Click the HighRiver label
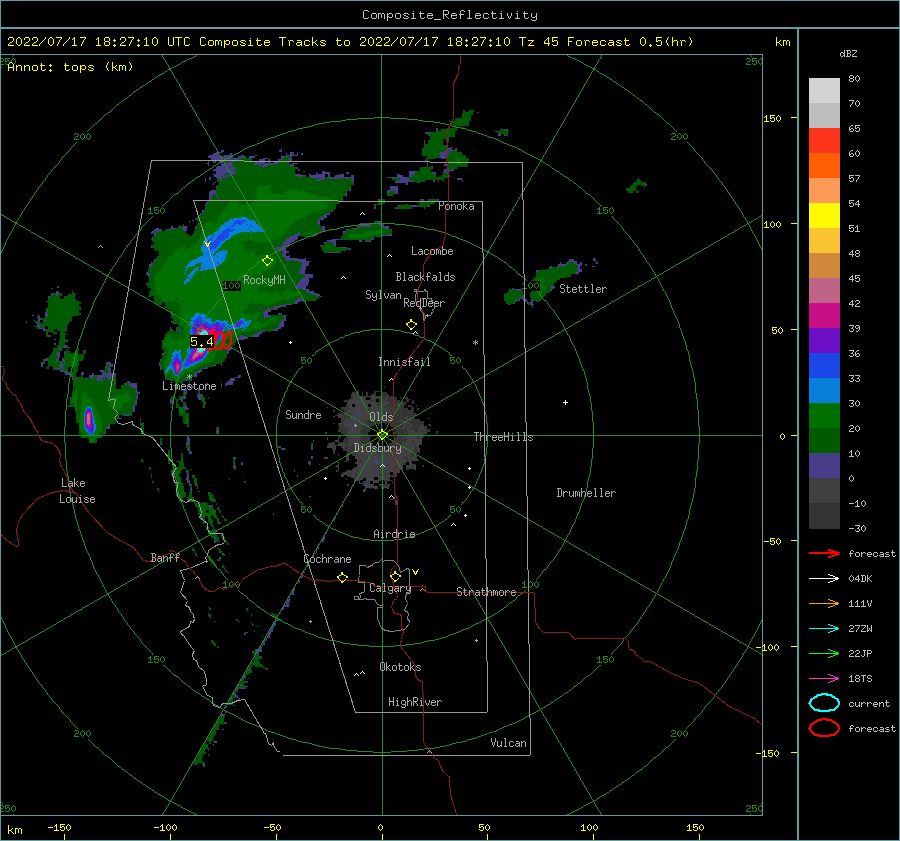The image size is (900, 841). [415, 702]
